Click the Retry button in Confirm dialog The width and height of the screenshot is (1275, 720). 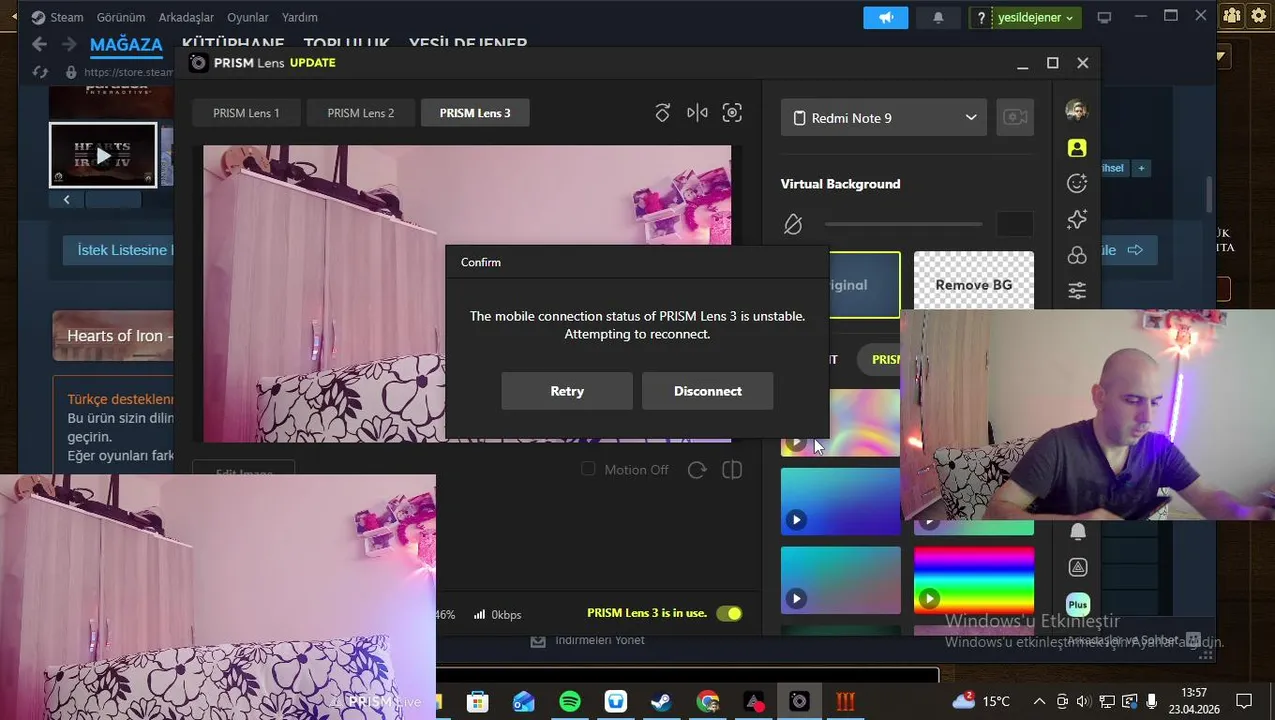click(x=567, y=391)
